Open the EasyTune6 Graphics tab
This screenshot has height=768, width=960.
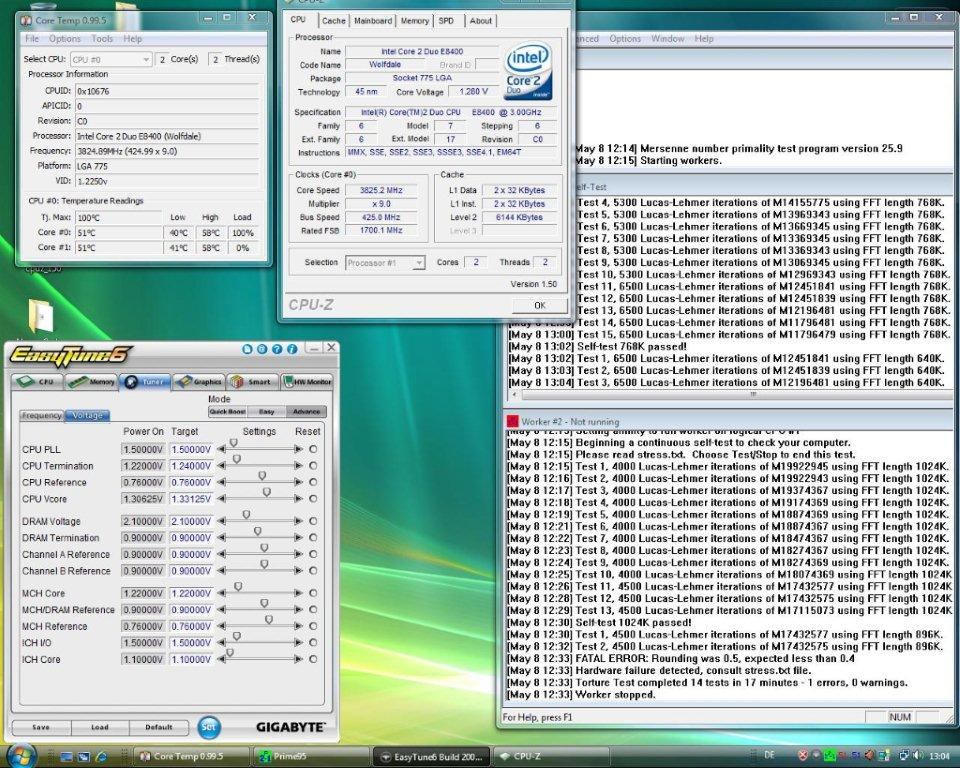(198, 382)
